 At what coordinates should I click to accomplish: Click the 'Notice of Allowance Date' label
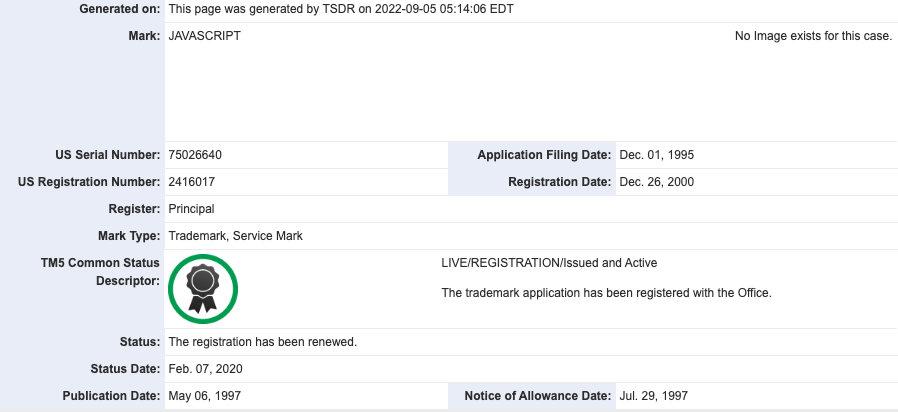tap(538, 396)
